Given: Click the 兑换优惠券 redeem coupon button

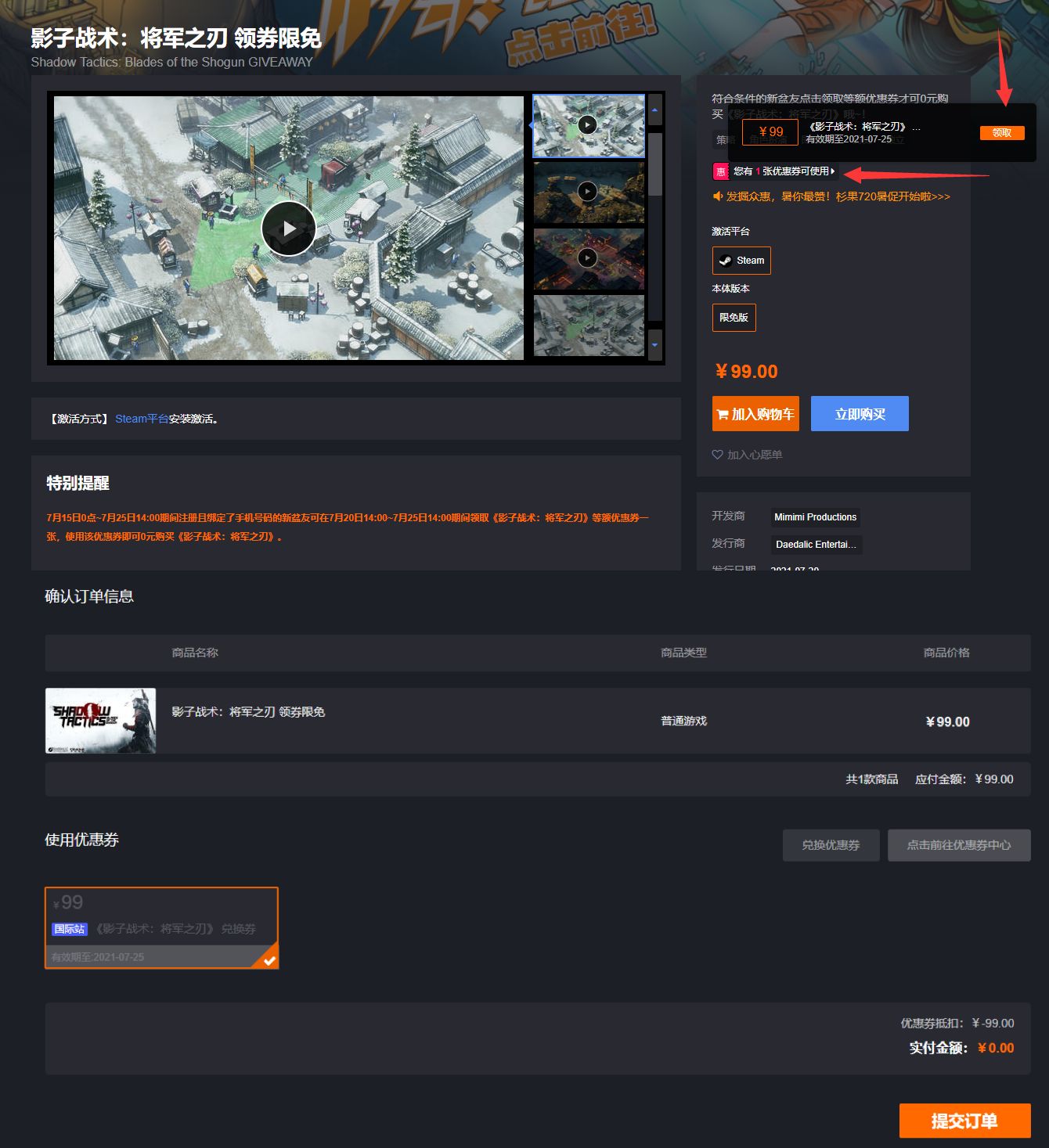Looking at the screenshot, I should tap(831, 845).
